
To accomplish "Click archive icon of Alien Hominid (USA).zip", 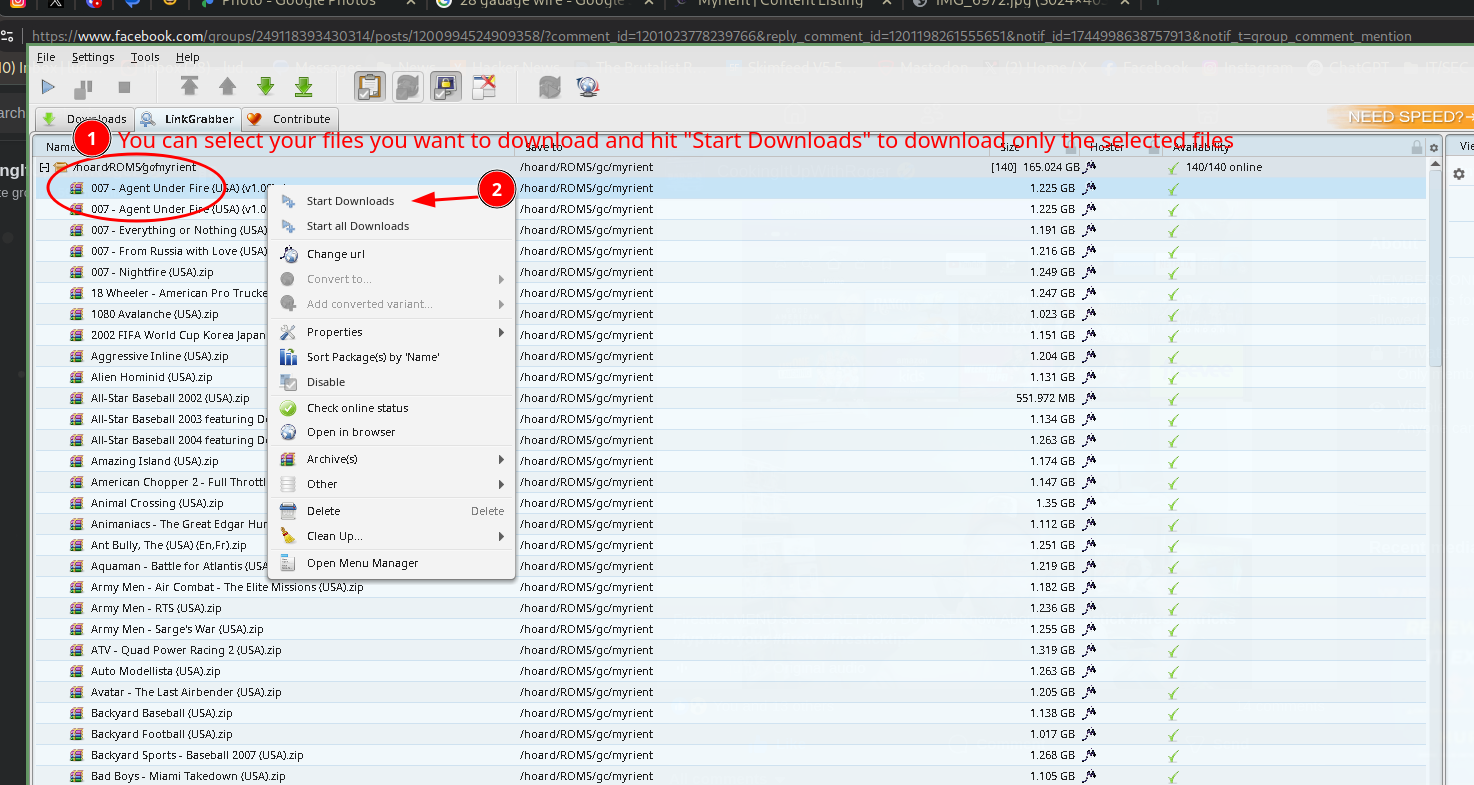I will 77,377.
